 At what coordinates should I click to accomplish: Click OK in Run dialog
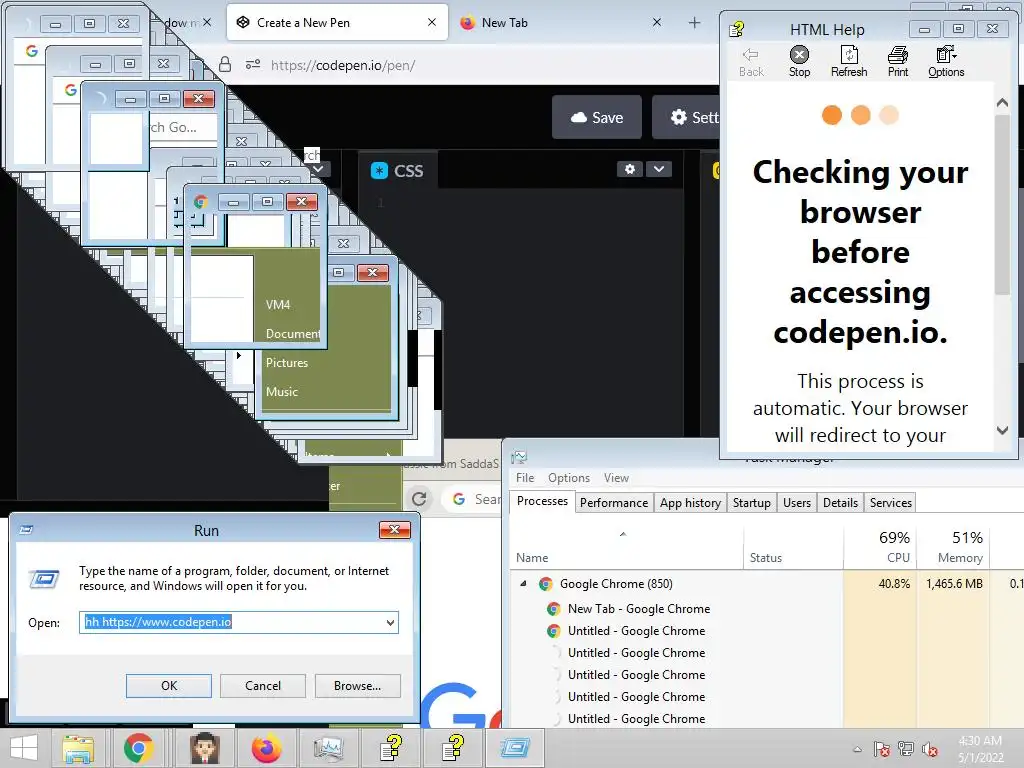pyautogui.click(x=168, y=686)
